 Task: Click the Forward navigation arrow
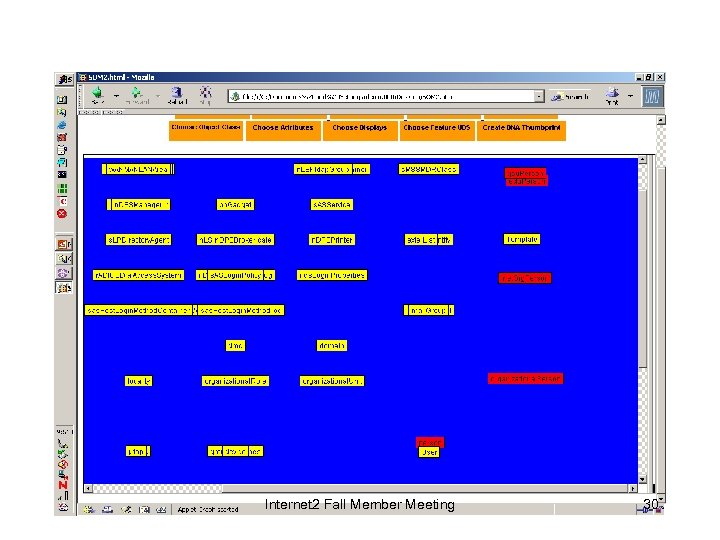[137, 94]
